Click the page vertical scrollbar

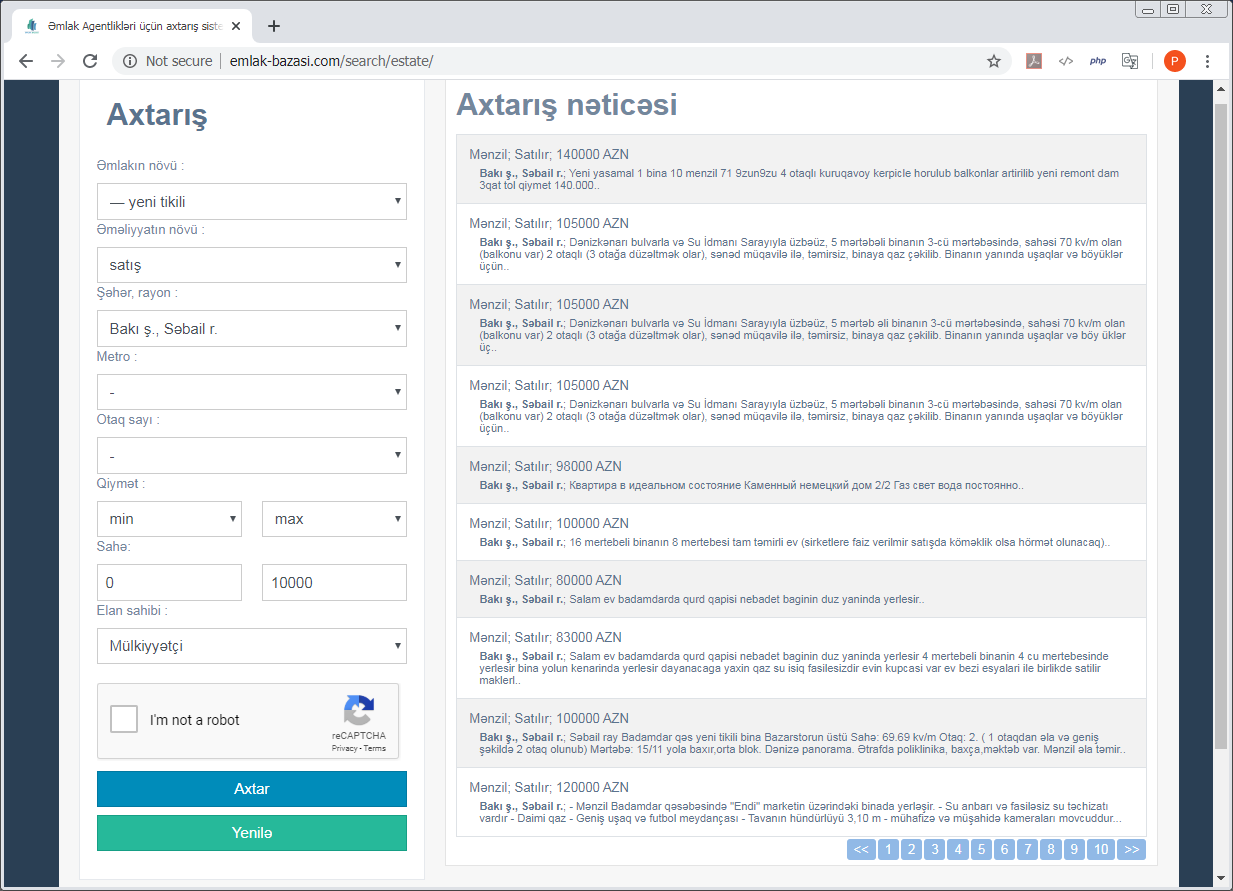click(x=1221, y=425)
